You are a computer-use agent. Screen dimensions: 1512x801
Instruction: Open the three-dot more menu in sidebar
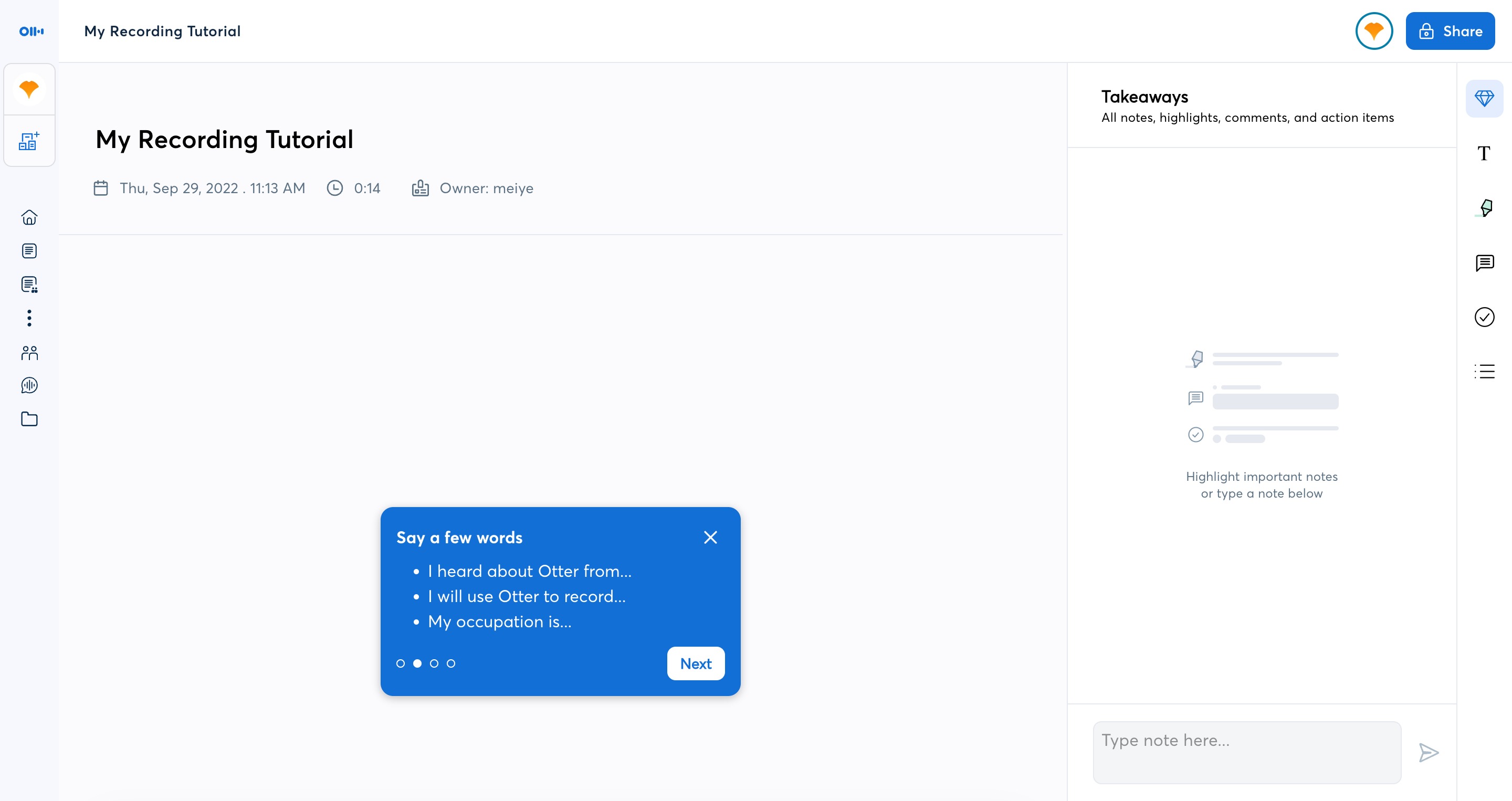click(x=29, y=318)
